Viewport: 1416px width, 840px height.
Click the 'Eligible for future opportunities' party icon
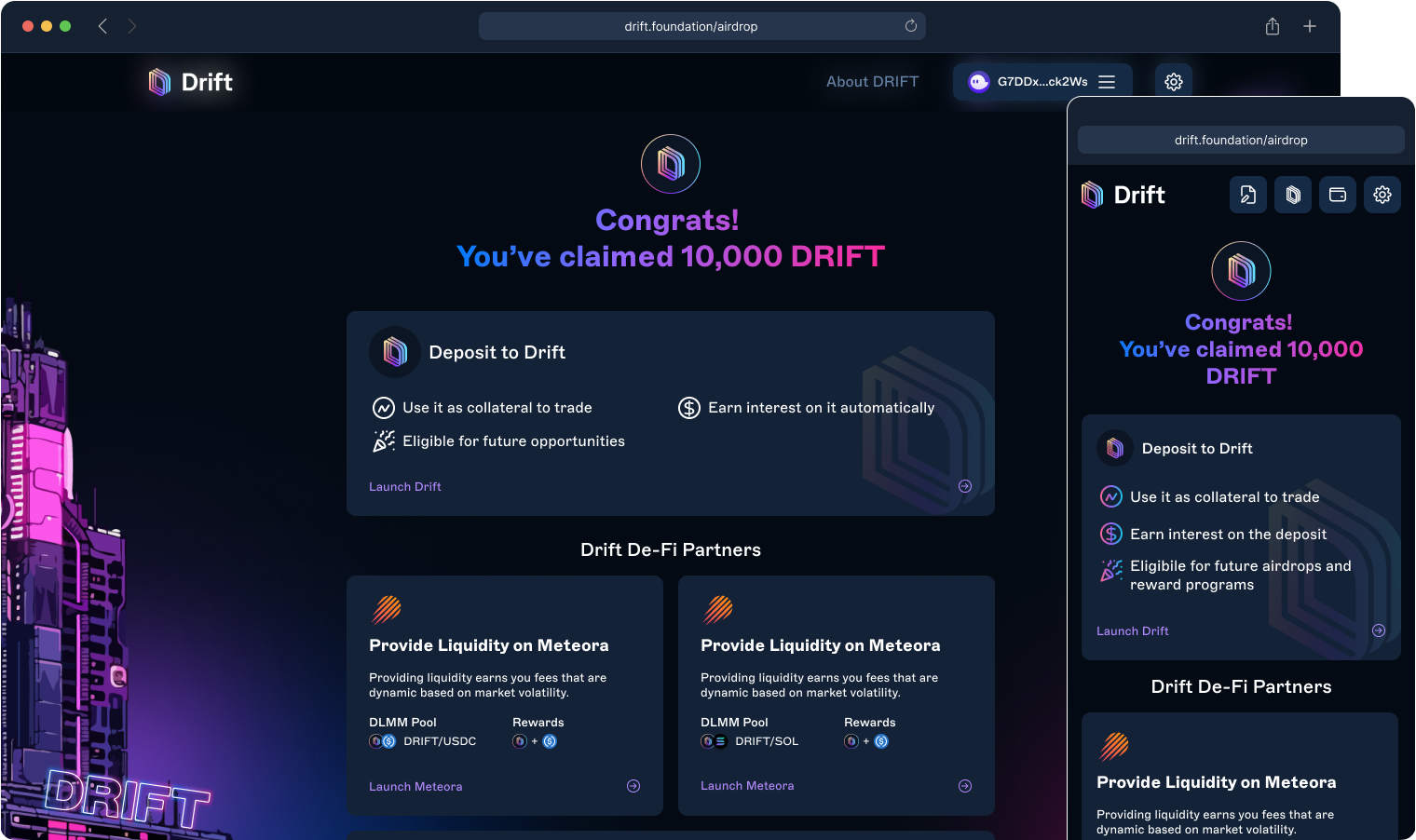coord(384,441)
